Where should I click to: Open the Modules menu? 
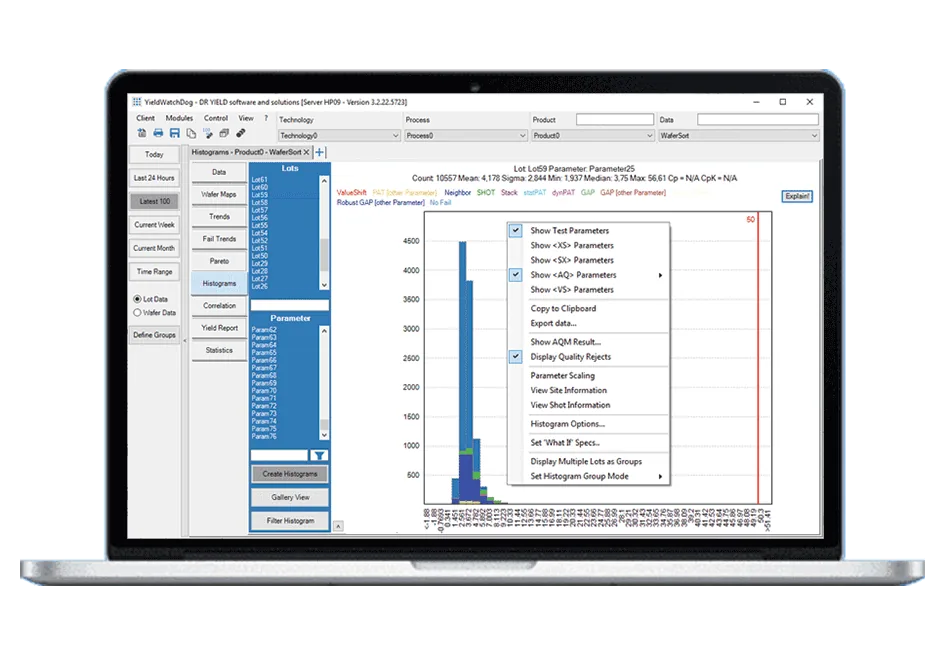[180, 118]
